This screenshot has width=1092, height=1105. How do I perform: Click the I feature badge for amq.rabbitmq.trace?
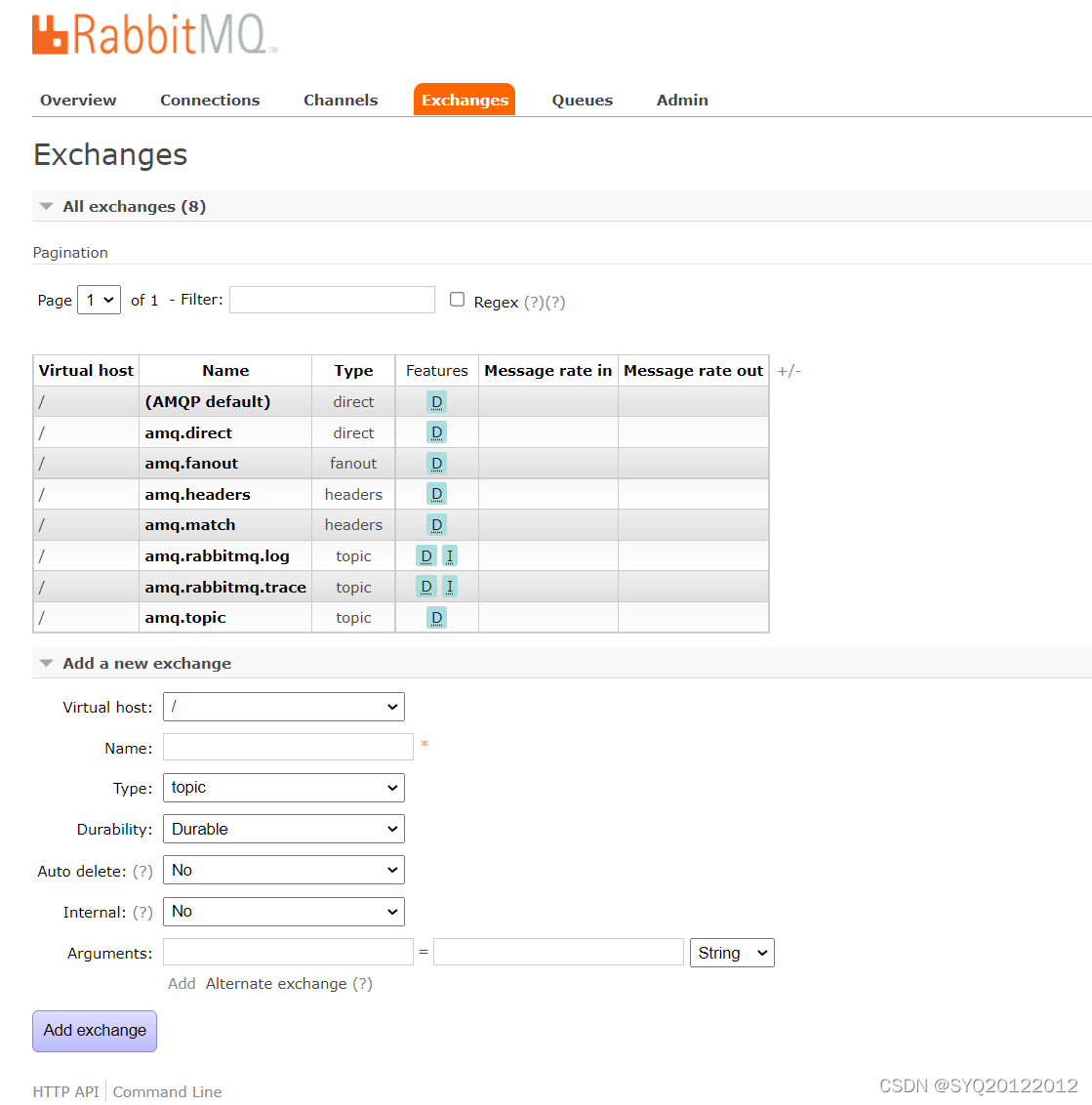click(x=450, y=587)
